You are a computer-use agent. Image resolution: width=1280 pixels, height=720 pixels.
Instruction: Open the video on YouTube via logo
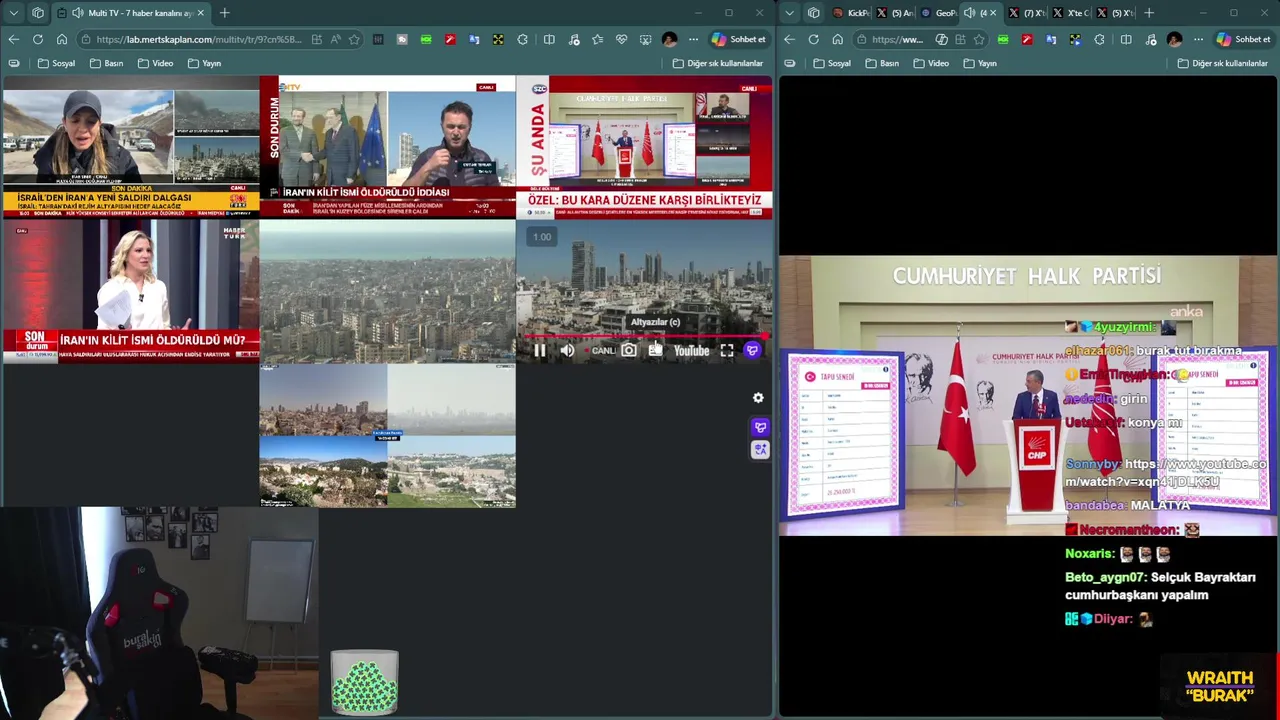[x=691, y=350]
